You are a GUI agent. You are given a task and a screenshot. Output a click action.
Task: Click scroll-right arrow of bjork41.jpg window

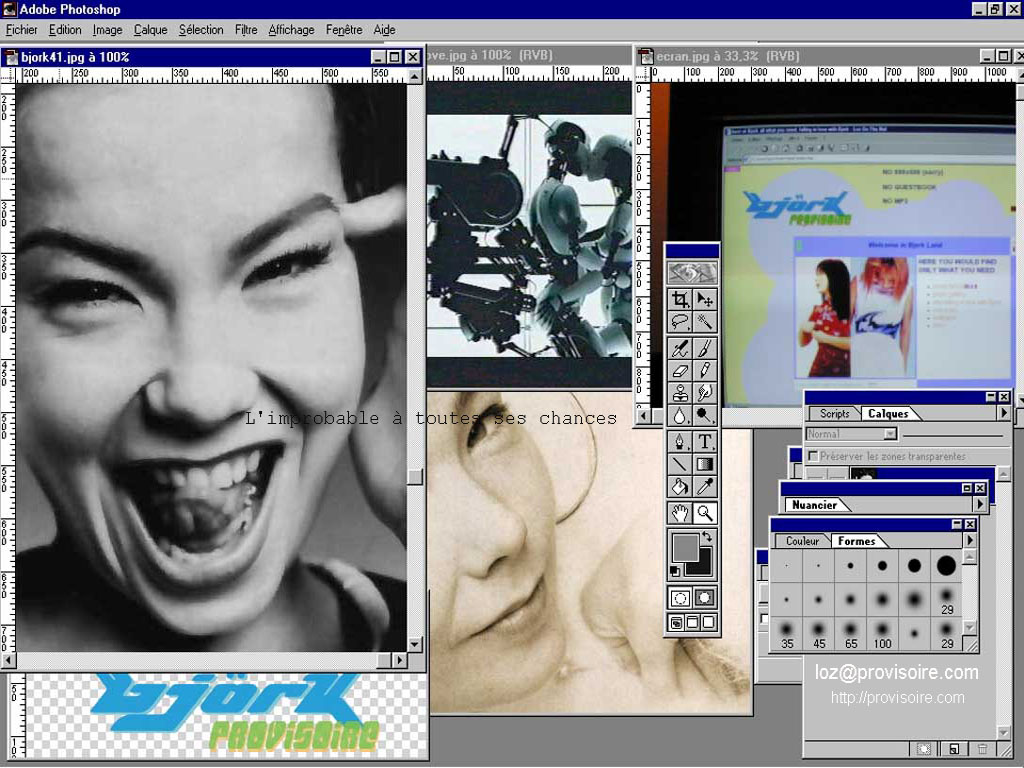click(400, 660)
